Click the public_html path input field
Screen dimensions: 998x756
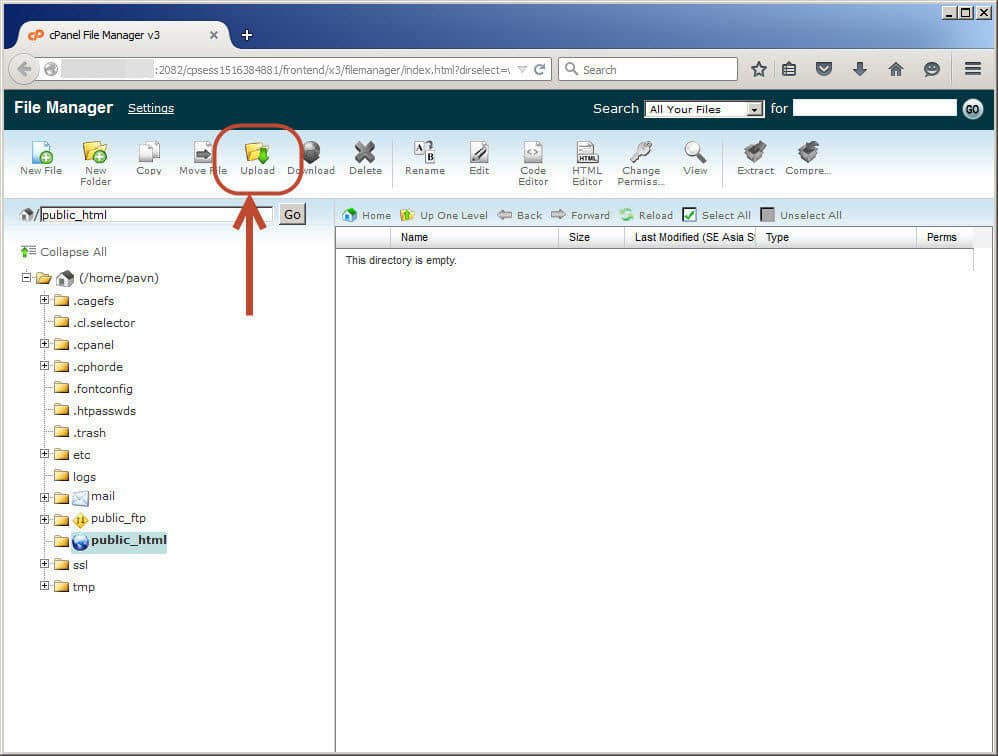(x=155, y=214)
